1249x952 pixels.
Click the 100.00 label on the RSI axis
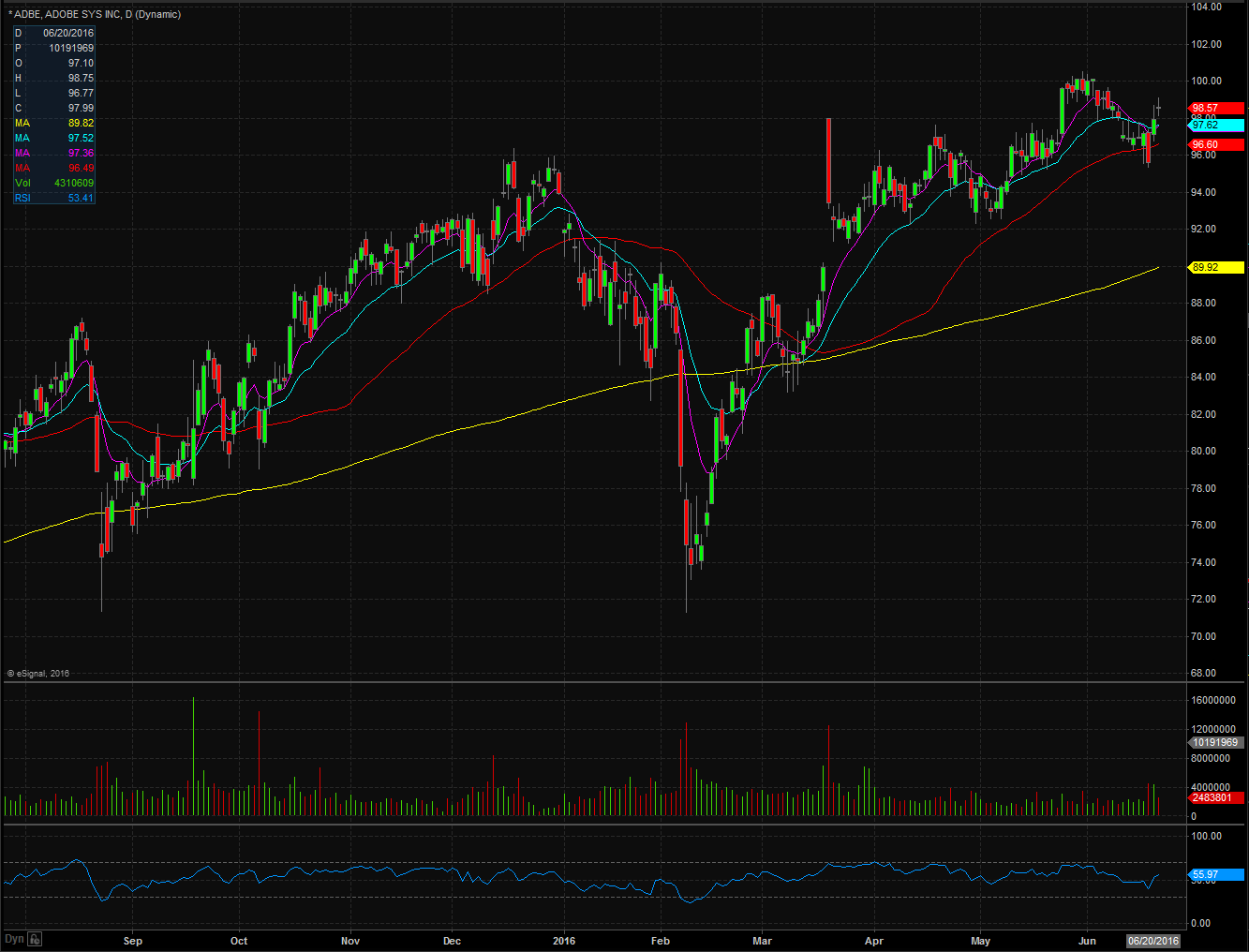pyautogui.click(x=1207, y=836)
